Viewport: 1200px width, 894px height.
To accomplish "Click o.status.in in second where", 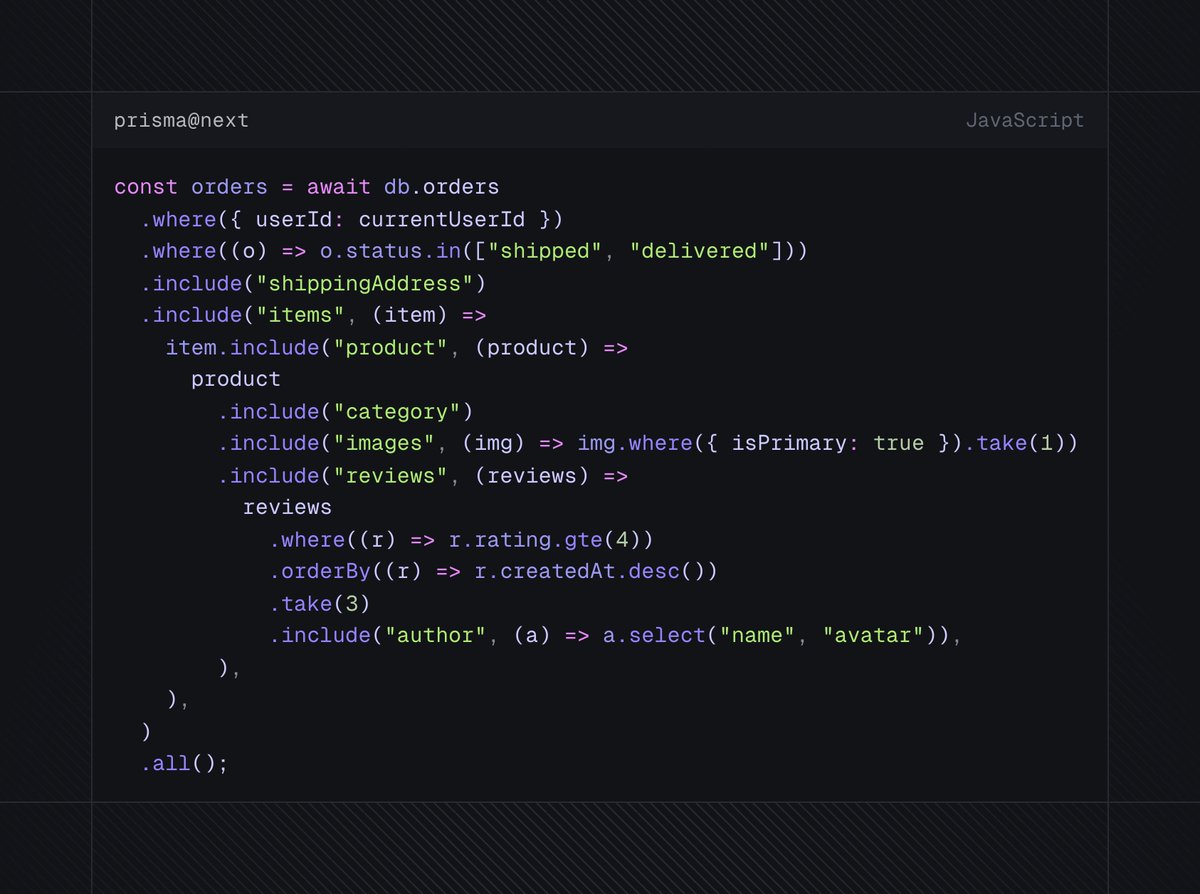I will pyautogui.click(x=390, y=251).
